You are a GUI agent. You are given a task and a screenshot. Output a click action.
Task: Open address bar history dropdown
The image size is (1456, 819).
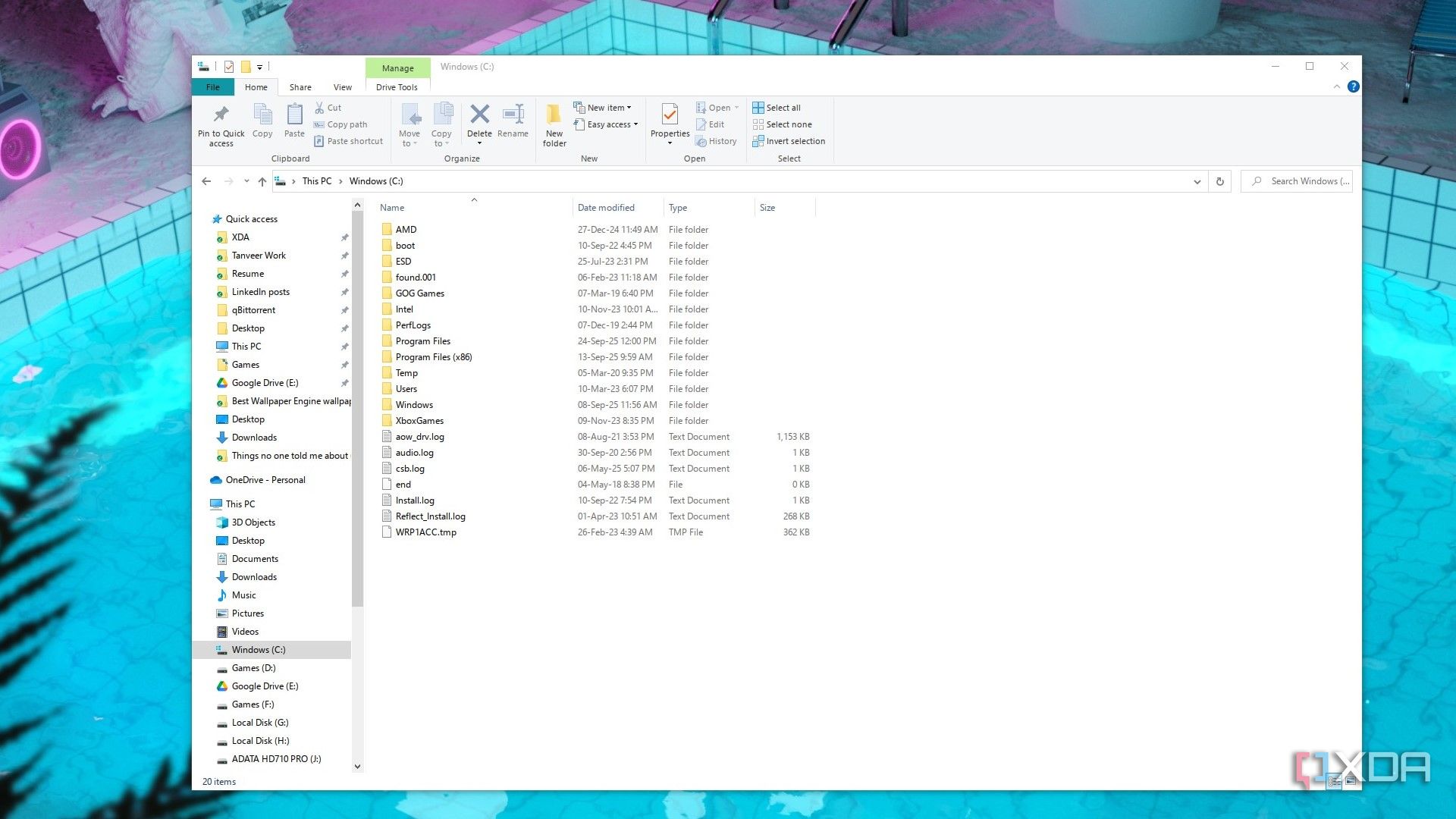click(1197, 181)
